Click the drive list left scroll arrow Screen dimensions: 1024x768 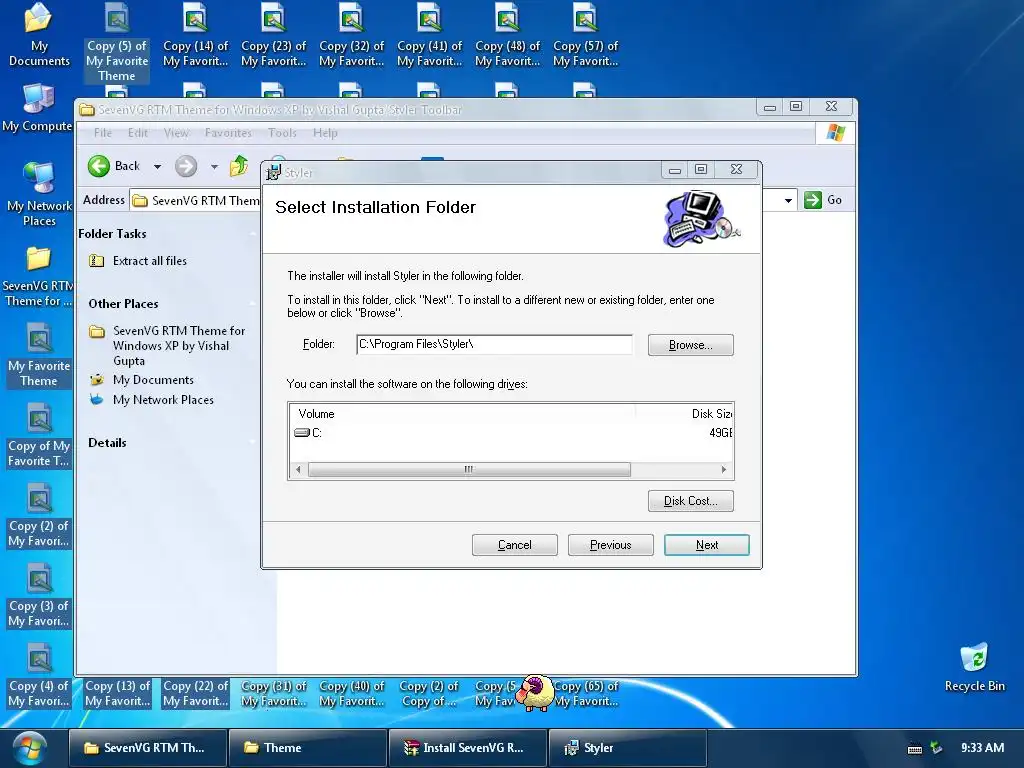(298, 470)
